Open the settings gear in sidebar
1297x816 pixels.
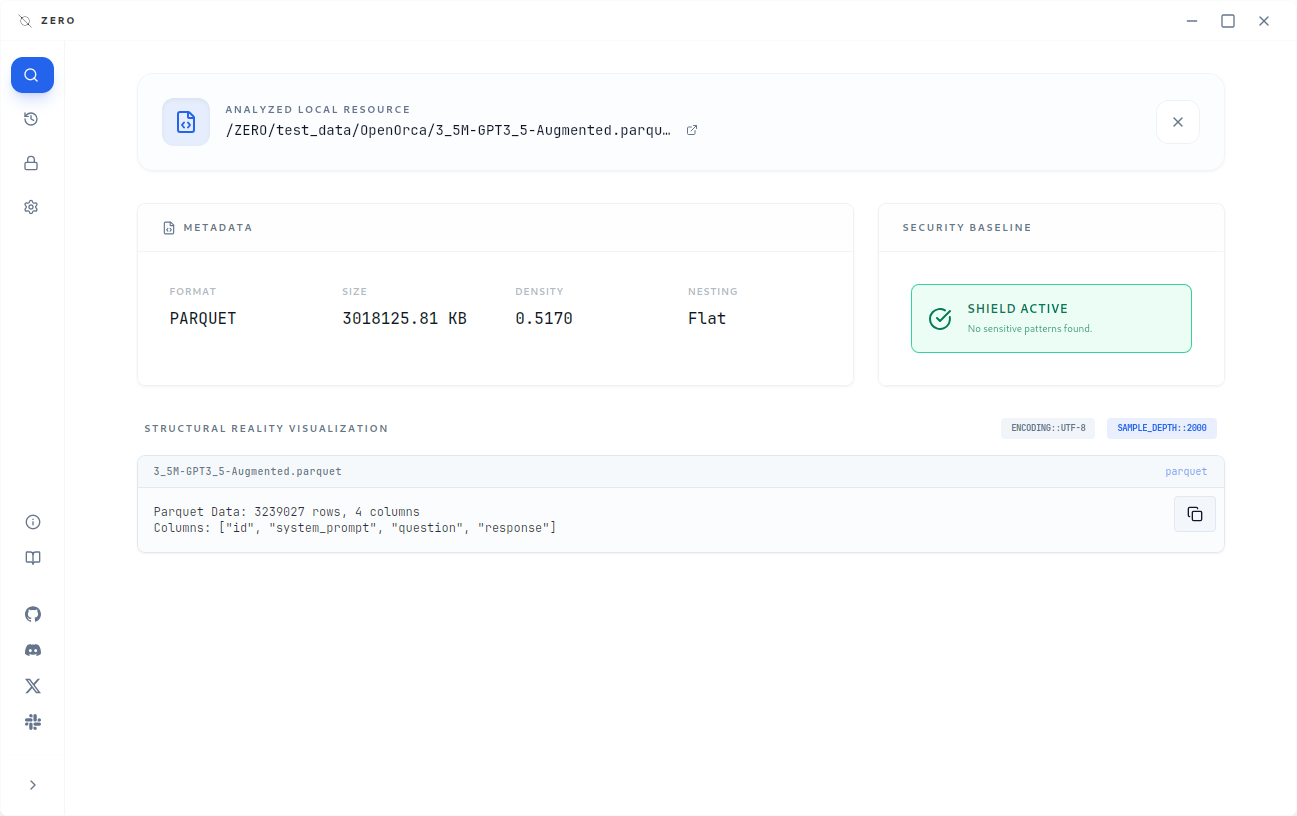tap(31, 207)
